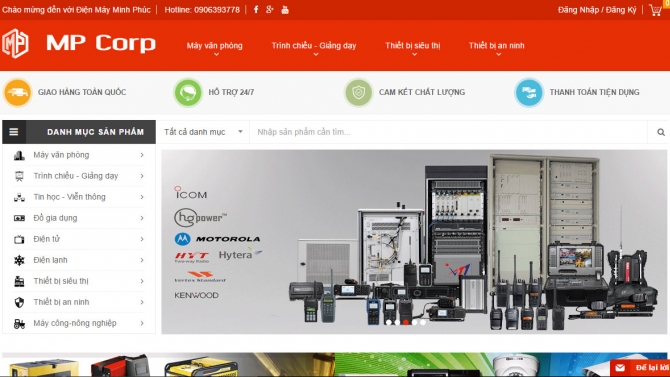Image resolution: width=670 pixels, height=377 pixels.
Task: Open the Tất cả danh mục dropdown
Action: pyautogui.click(x=203, y=132)
